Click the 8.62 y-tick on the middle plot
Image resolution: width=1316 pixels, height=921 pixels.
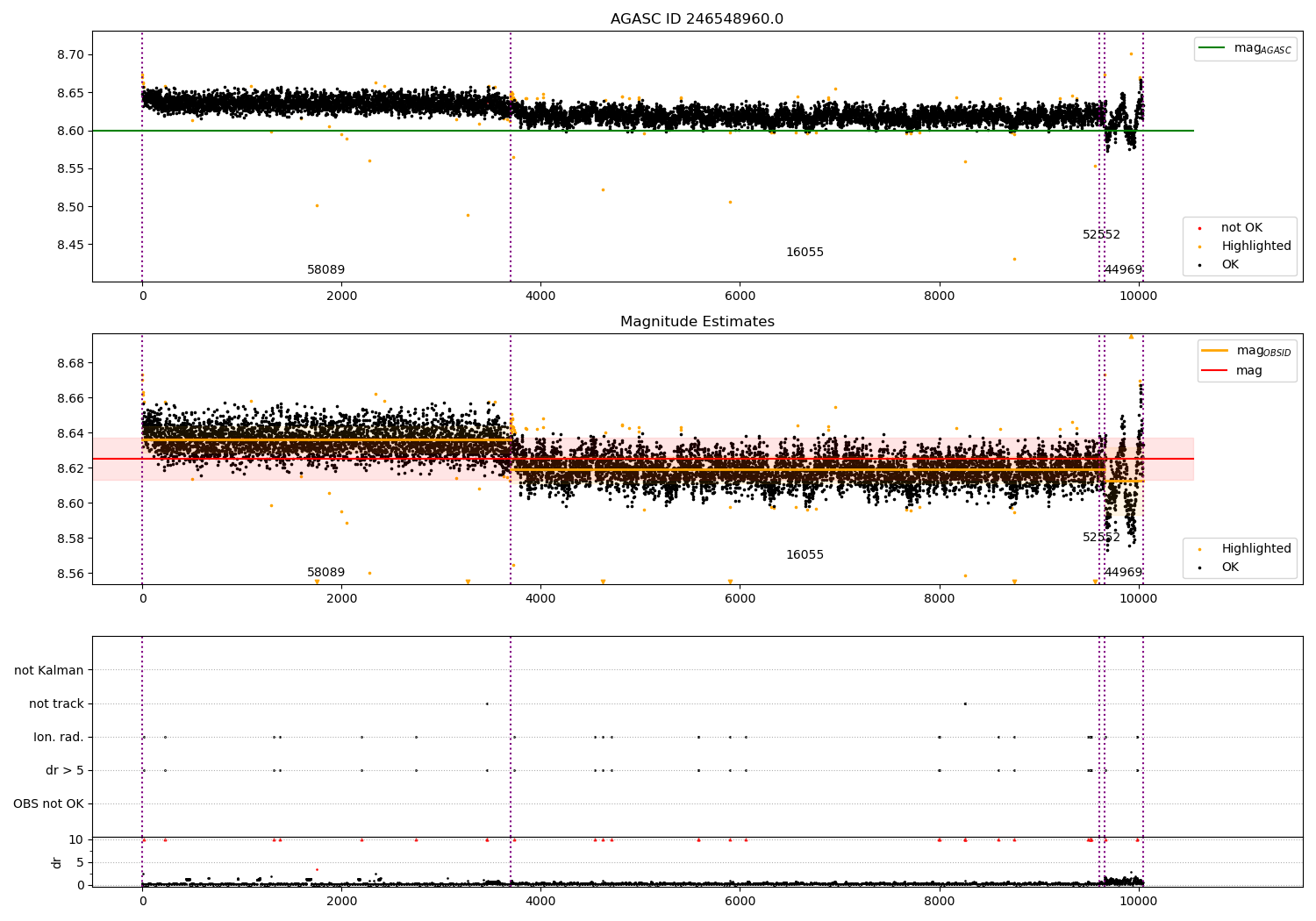[70, 468]
